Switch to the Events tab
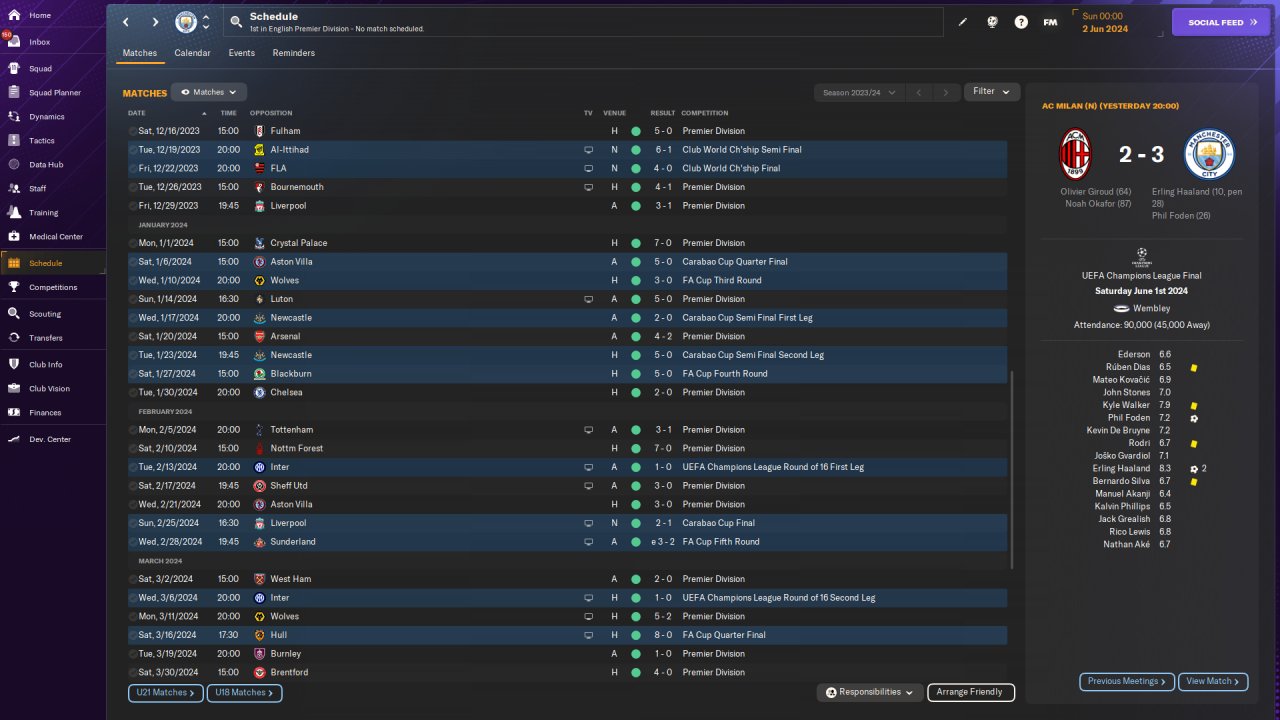 tap(241, 53)
